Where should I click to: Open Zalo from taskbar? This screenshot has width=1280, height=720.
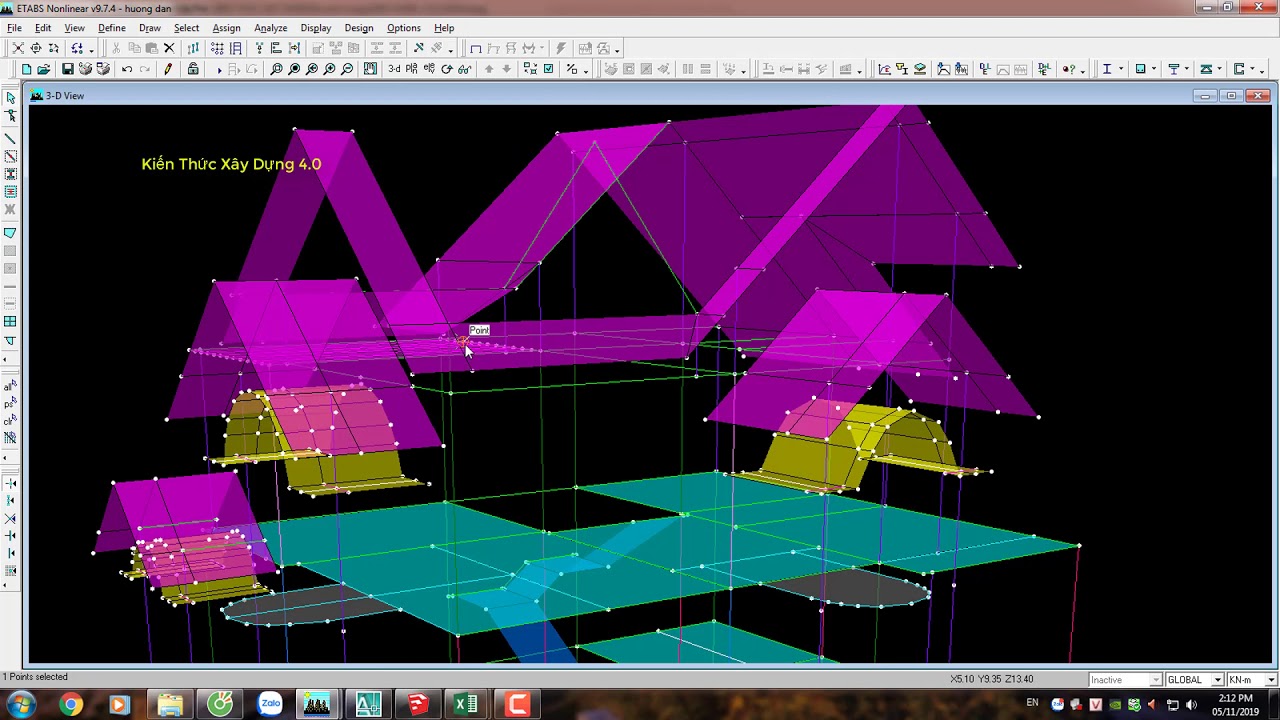click(269, 704)
